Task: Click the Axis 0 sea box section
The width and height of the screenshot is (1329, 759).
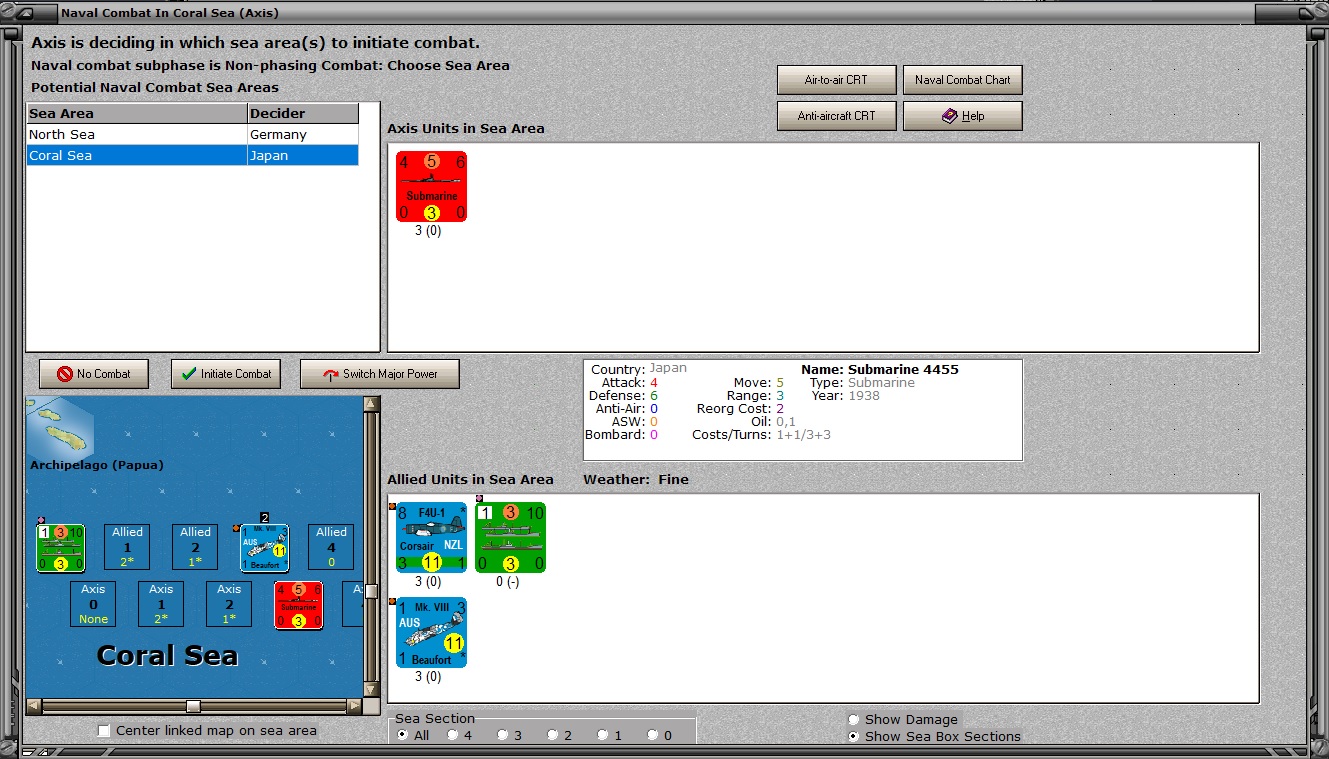Action: pos(94,604)
